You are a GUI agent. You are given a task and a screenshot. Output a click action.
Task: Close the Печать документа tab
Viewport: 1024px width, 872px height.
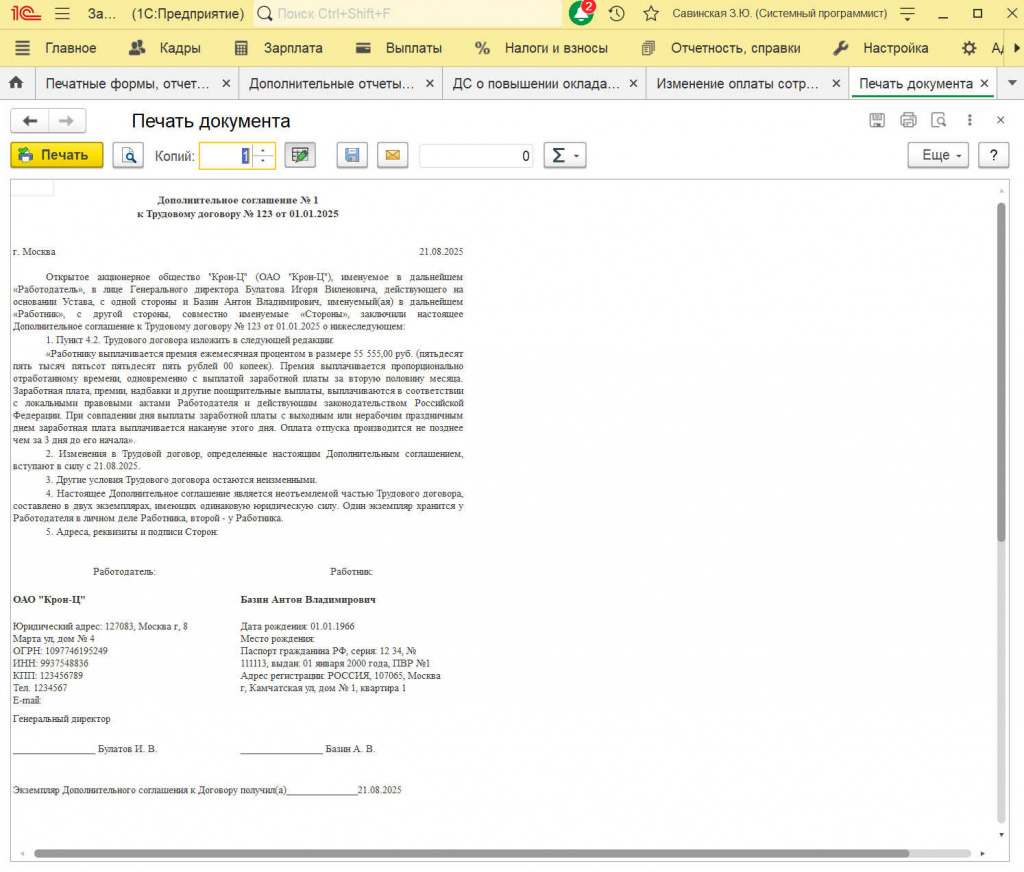point(984,84)
